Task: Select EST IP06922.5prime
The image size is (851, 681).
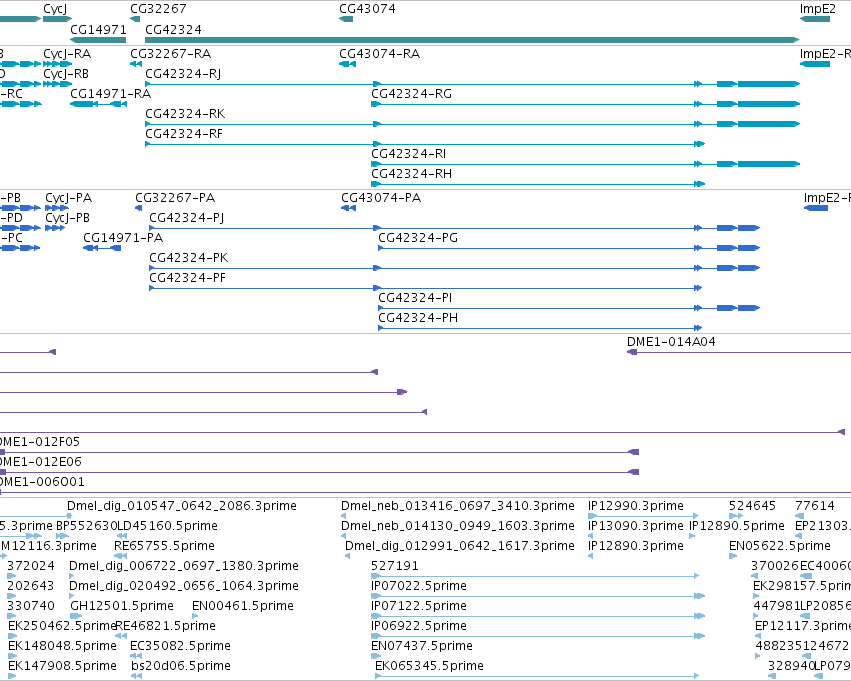Action: click(x=418, y=626)
